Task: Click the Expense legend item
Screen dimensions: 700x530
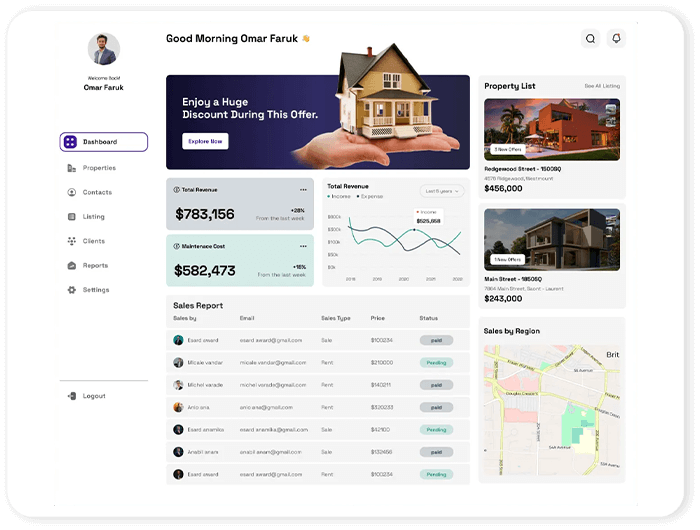Action: coord(370,196)
